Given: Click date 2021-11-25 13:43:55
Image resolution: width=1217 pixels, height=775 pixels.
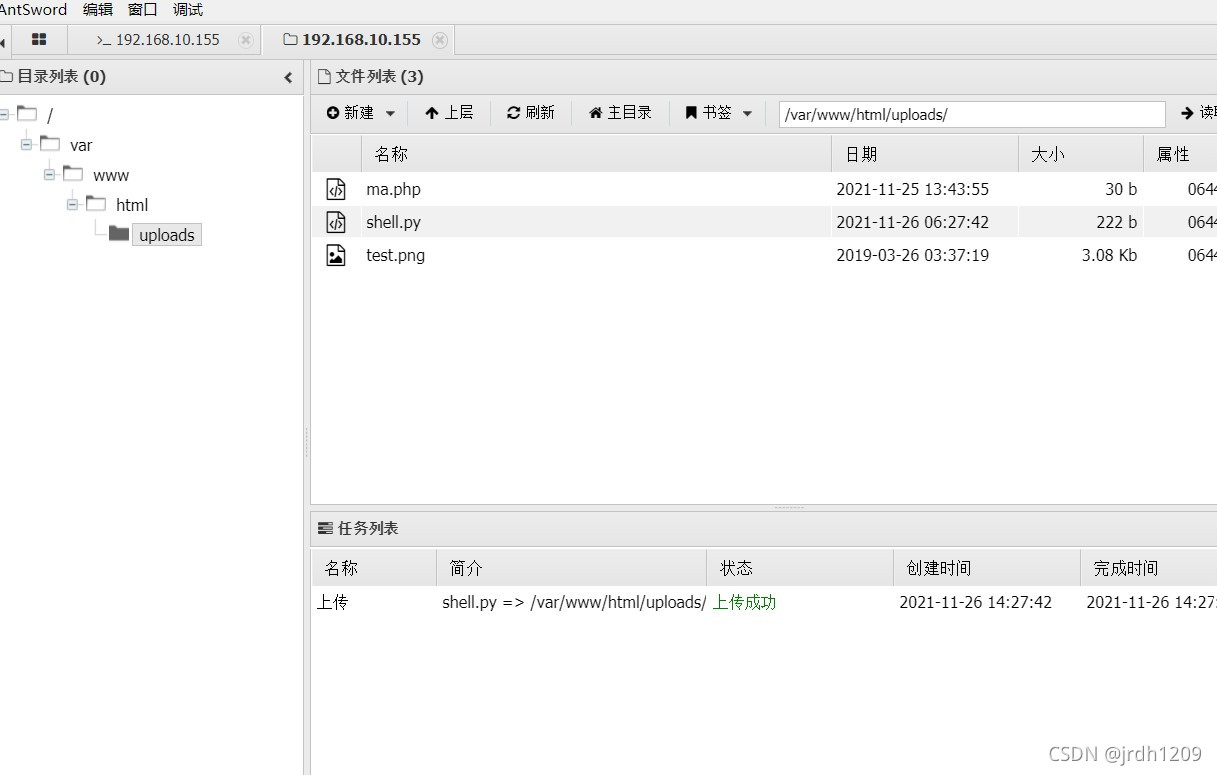Looking at the screenshot, I should tap(912, 189).
